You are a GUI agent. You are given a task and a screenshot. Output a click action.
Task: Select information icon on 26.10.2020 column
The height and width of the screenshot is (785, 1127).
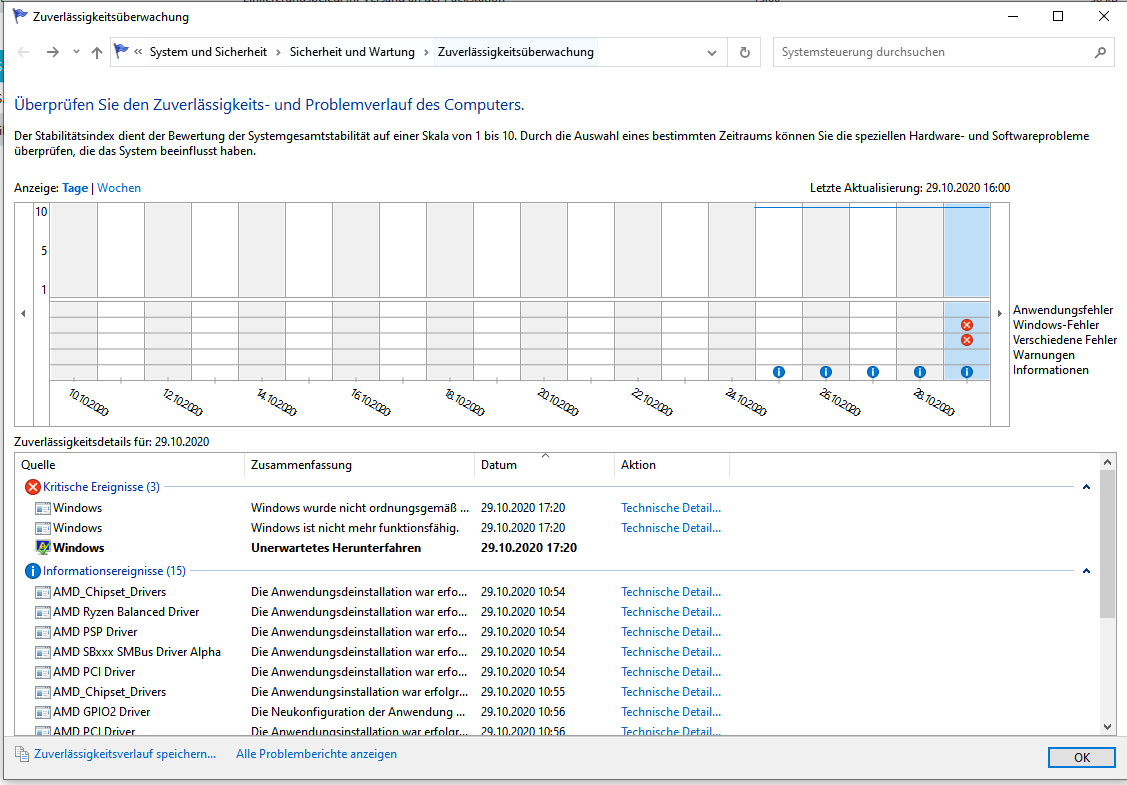826,372
